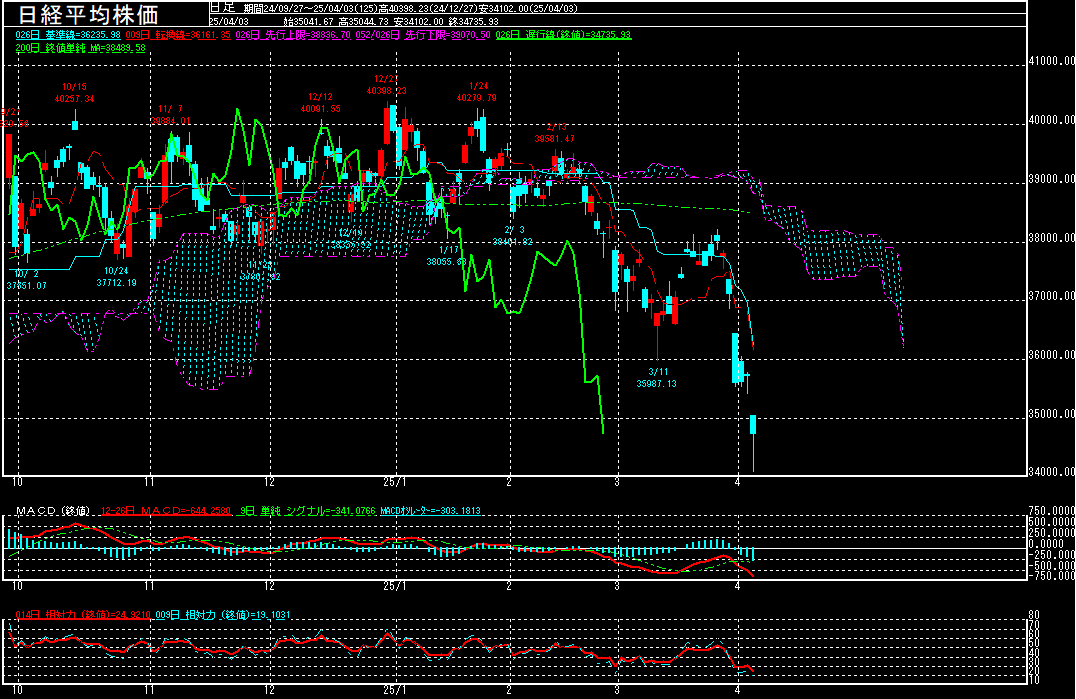Click the 始35041.67 opening price value
This screenshot has width=1076, height=699.
pyautogui.click(x=309, y=22)
